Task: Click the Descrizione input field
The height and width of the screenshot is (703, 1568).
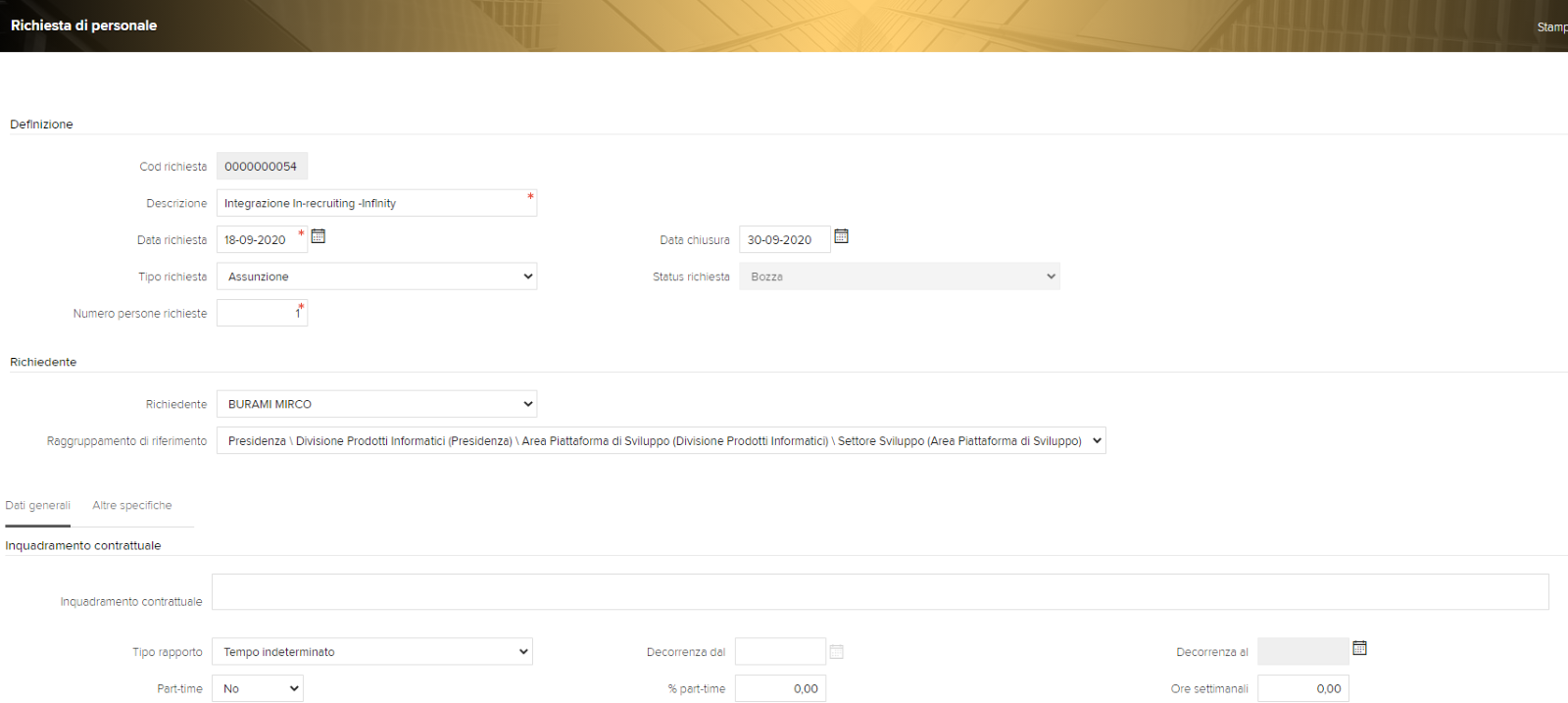Action: pyautogui.click(x=376, y=203)
